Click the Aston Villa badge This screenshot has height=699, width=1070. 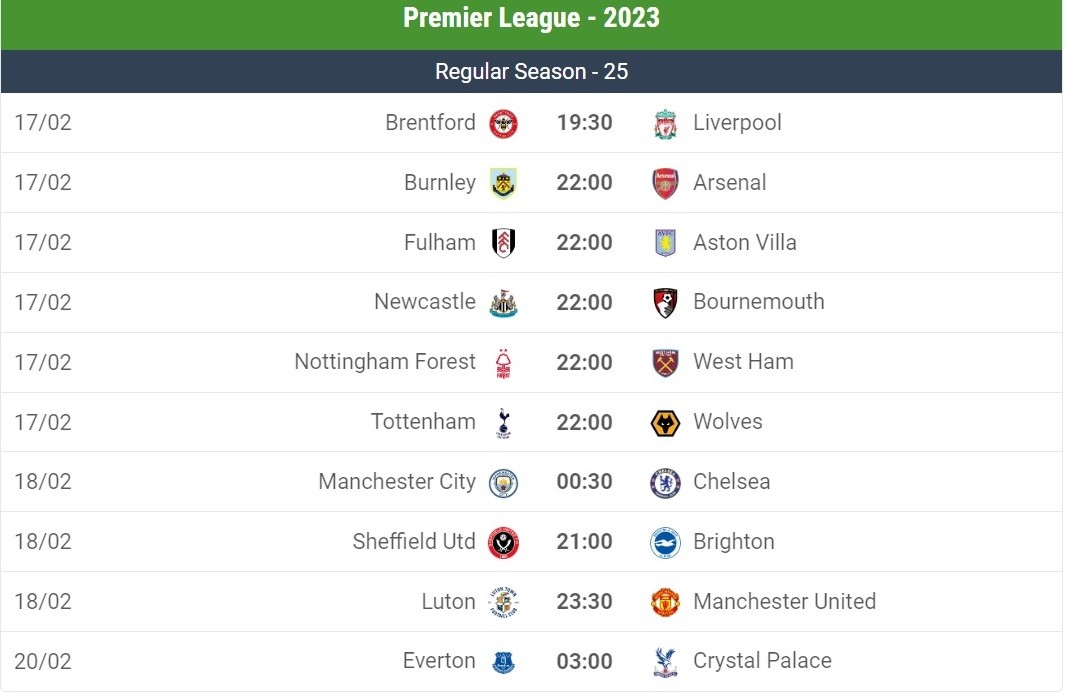coord(665,243)
